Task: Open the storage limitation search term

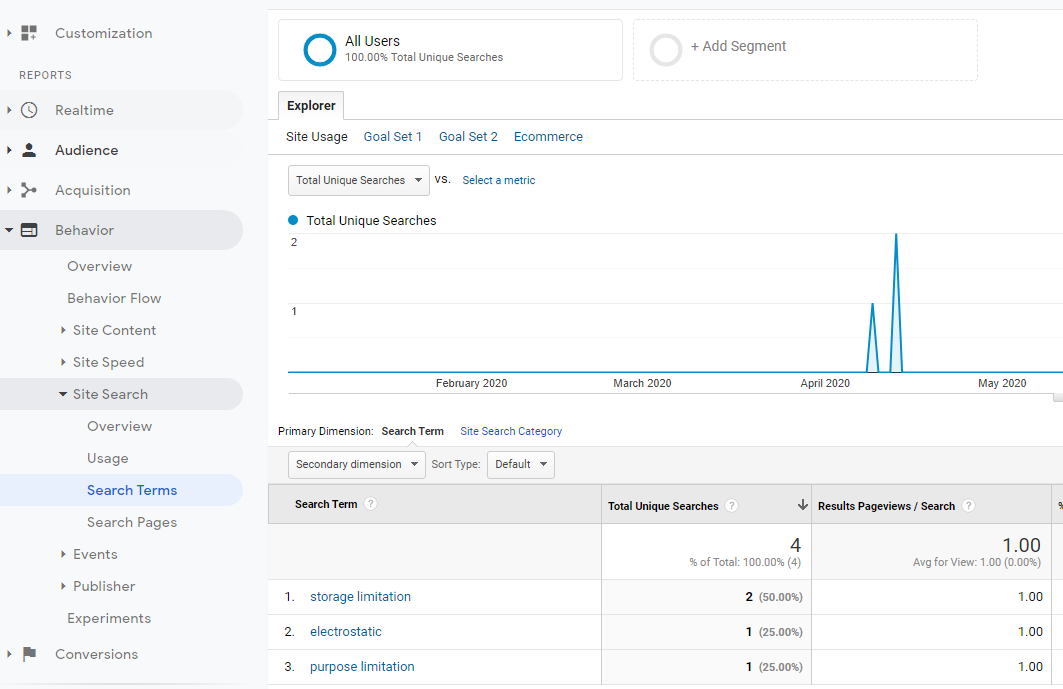Action: pos(360,597)
